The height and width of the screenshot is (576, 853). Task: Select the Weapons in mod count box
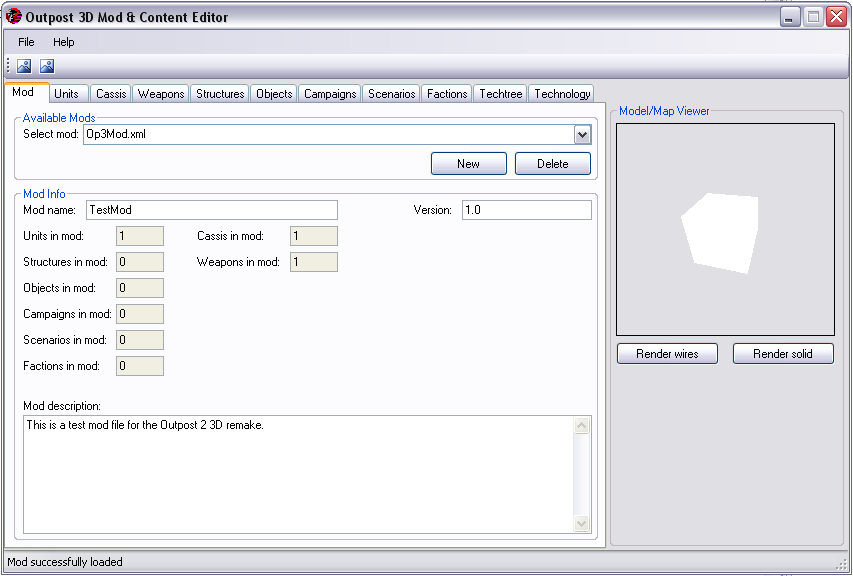314,262
